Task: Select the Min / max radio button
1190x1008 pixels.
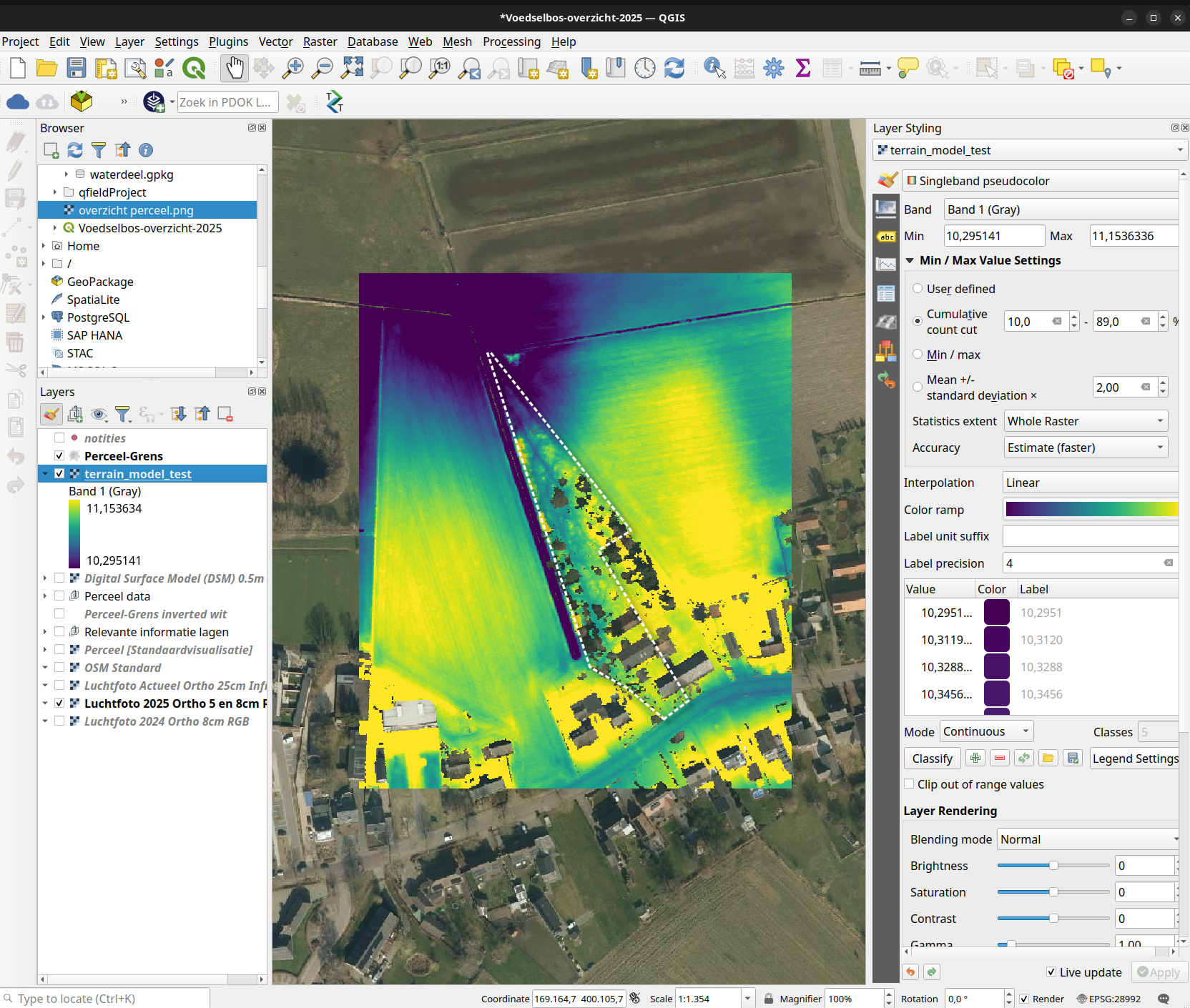Action: coord(918,355)
